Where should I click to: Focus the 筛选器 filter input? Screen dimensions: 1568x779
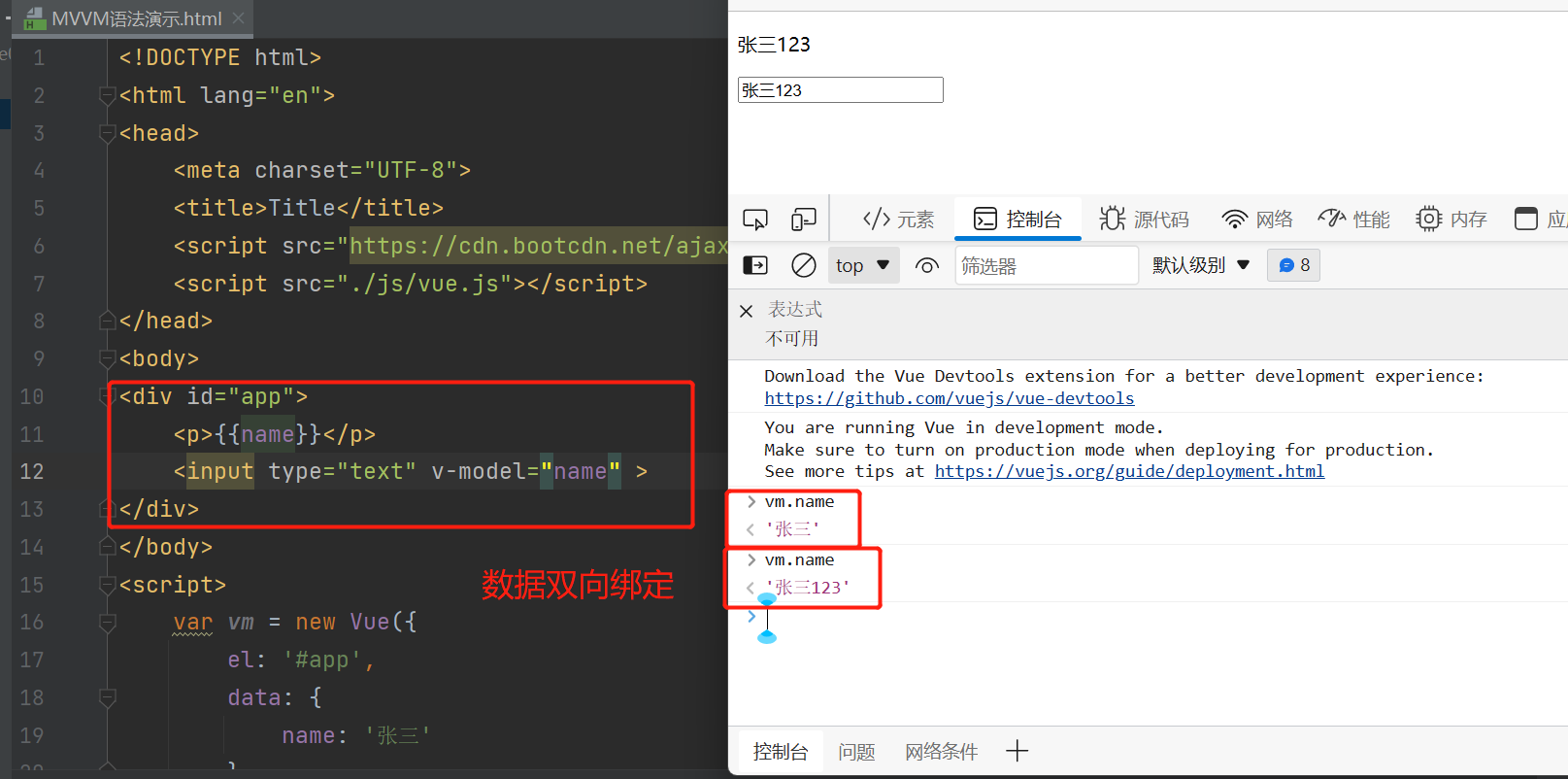tap(1047, 265)
